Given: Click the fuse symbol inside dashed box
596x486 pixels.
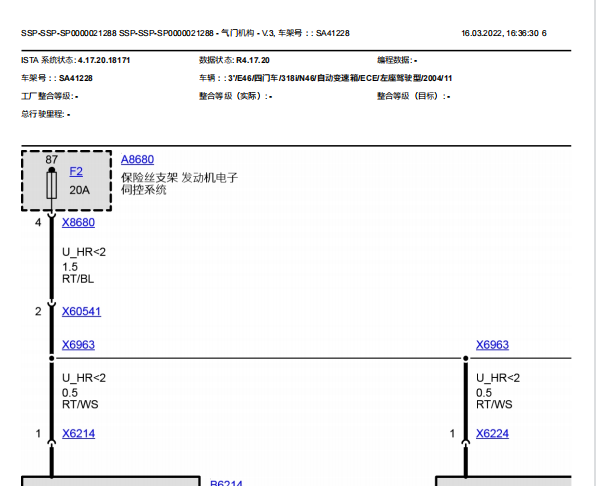Looking at the screenshot, I should (52, 185).
